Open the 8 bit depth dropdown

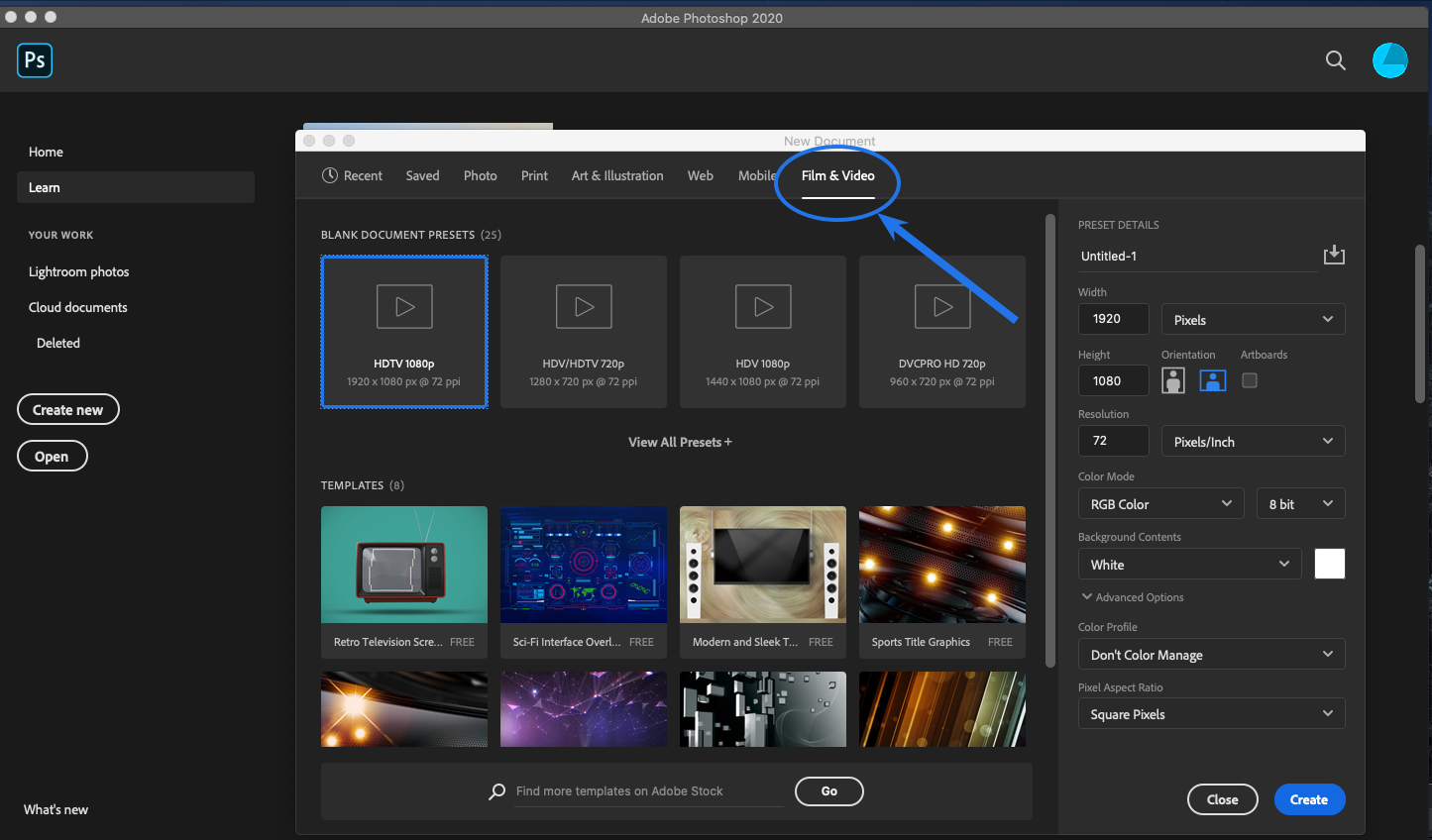[1300, 503]
